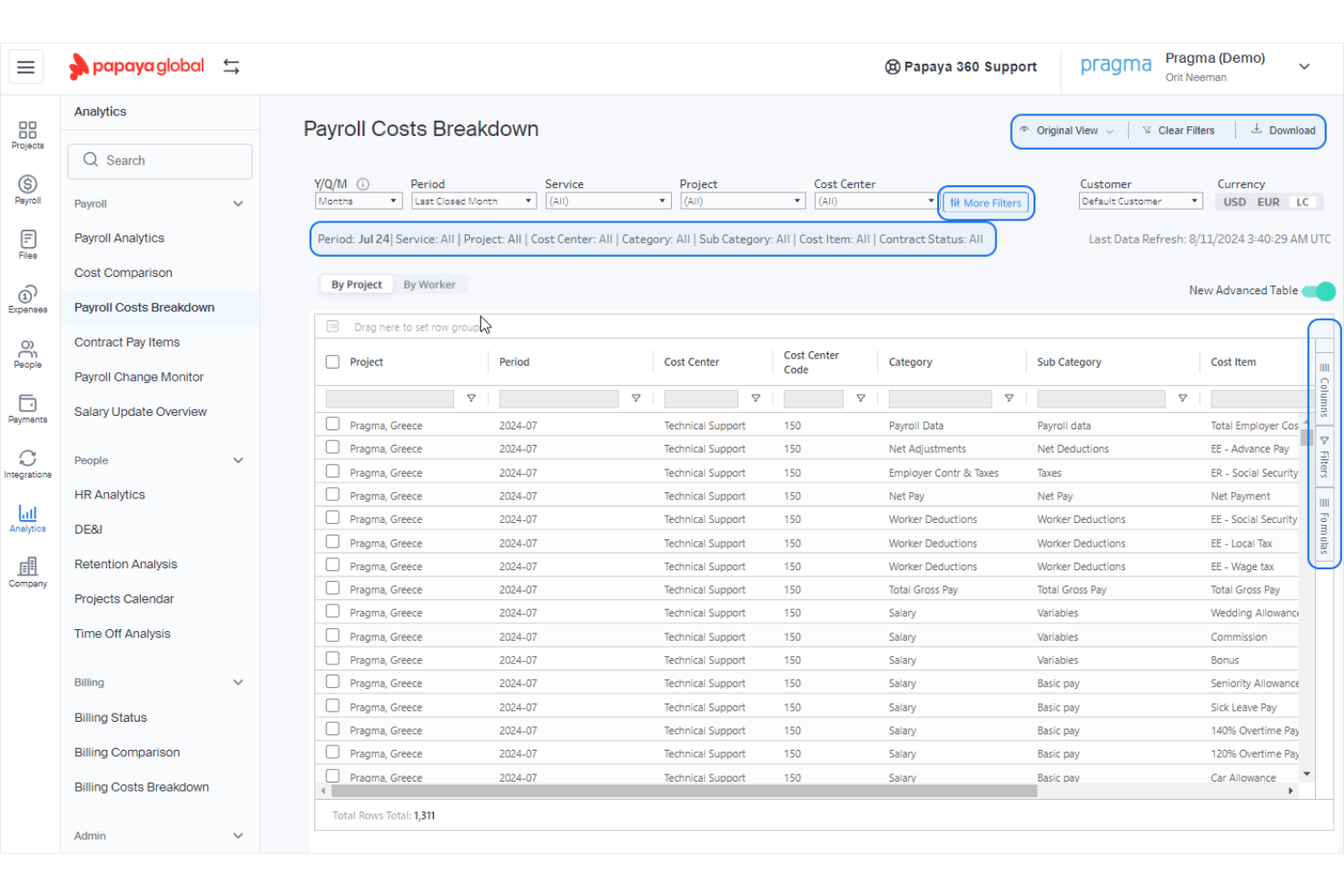
Task: Expand the Pragma (Demo) account menu
Action: coord(1304,66)
